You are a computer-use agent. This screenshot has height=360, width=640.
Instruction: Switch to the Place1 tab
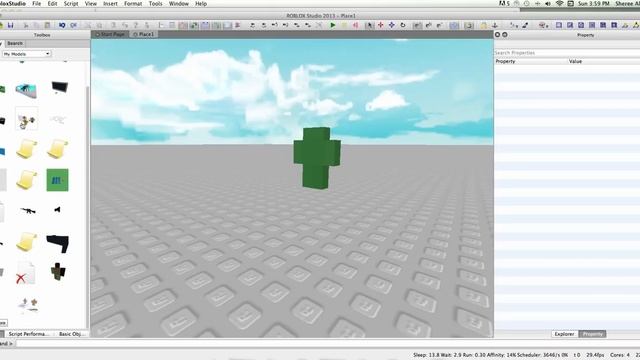144,34
